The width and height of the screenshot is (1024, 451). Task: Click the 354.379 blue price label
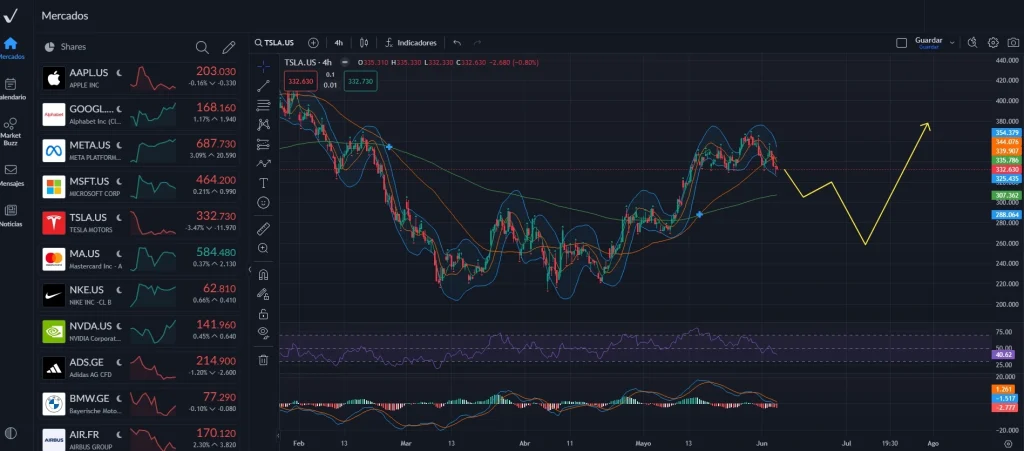point(1006,132)
